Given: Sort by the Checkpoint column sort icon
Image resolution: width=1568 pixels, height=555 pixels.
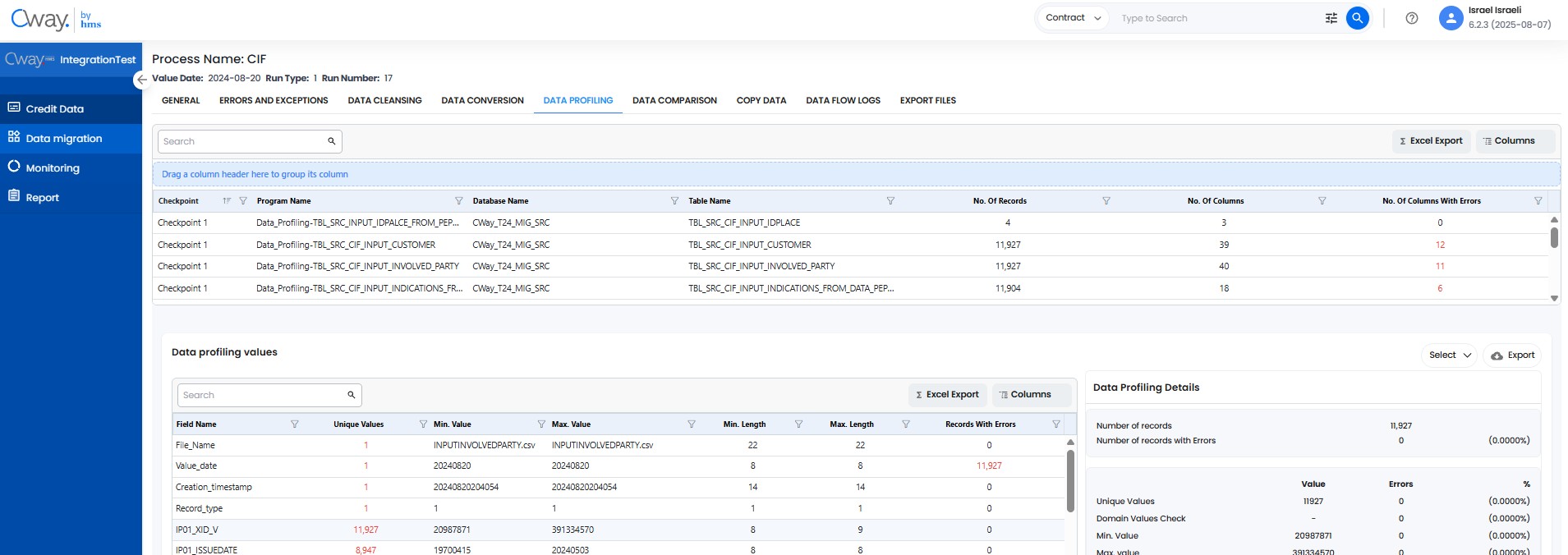Looking at the screenshot, I should pos(227,201).
